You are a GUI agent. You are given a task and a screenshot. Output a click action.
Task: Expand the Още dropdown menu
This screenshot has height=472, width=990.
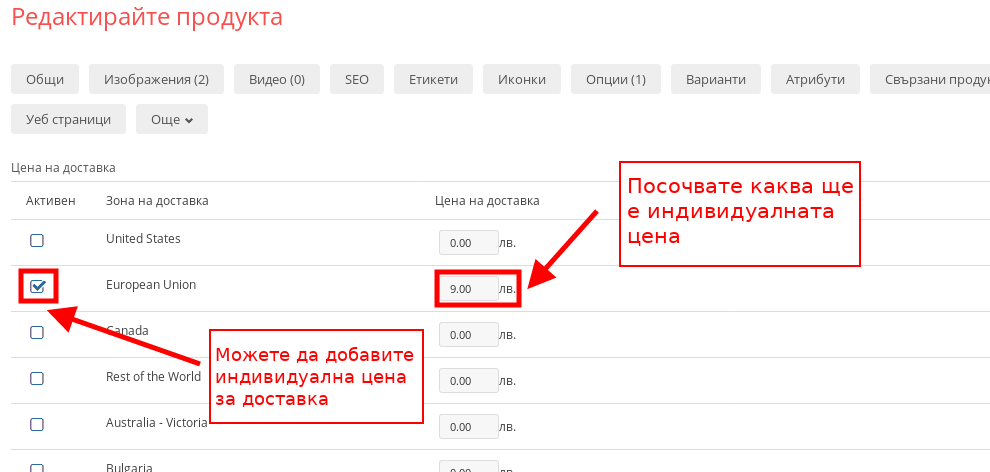click(171, 119)
